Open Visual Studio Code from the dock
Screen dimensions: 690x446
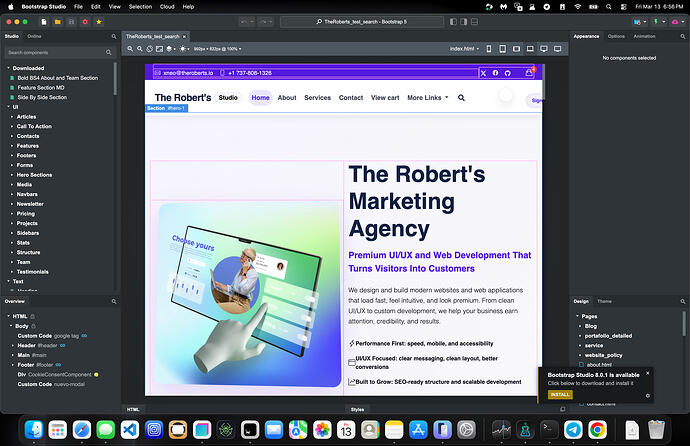click(130, 428)
